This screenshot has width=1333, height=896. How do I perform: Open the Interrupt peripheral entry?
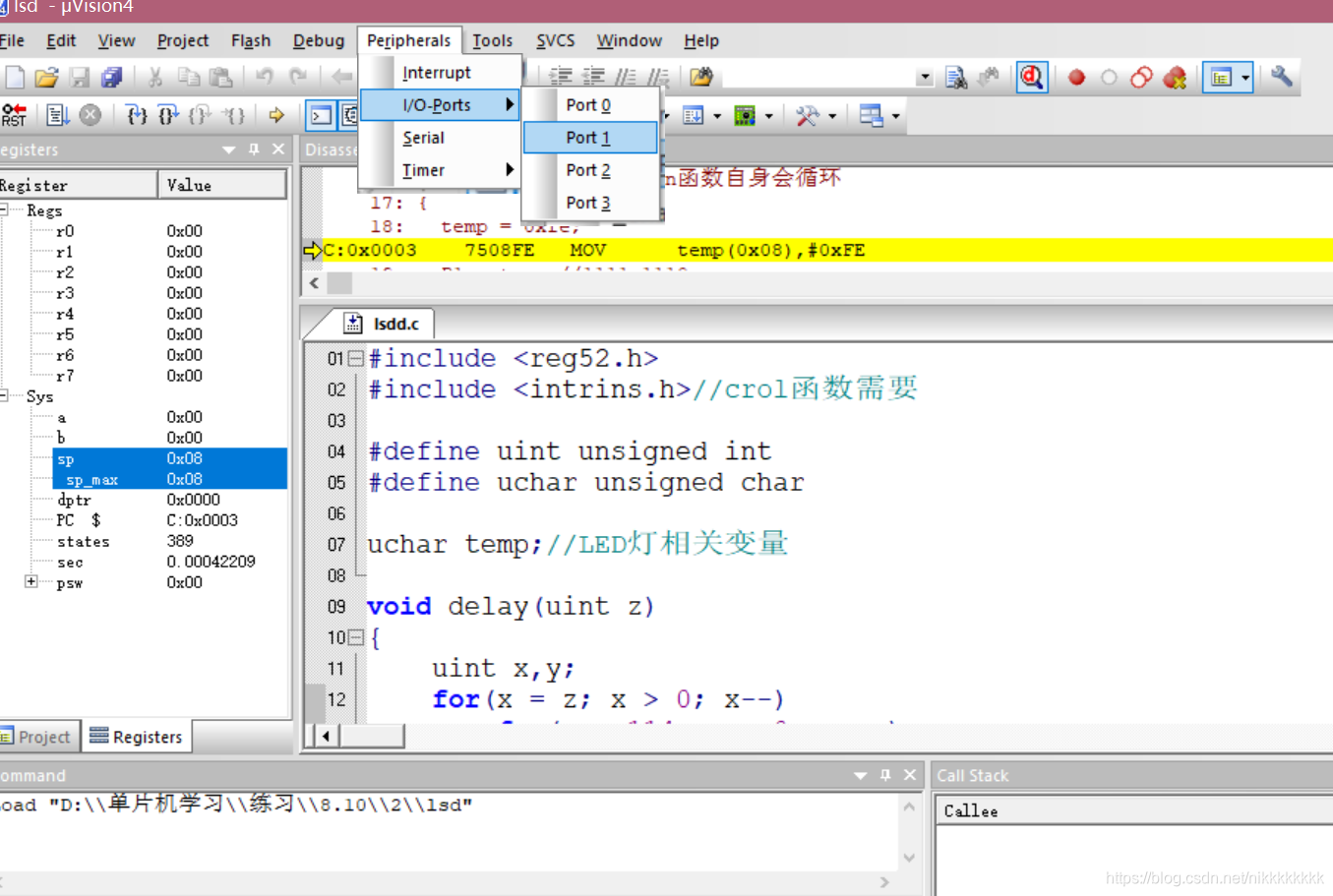(440, 73)
